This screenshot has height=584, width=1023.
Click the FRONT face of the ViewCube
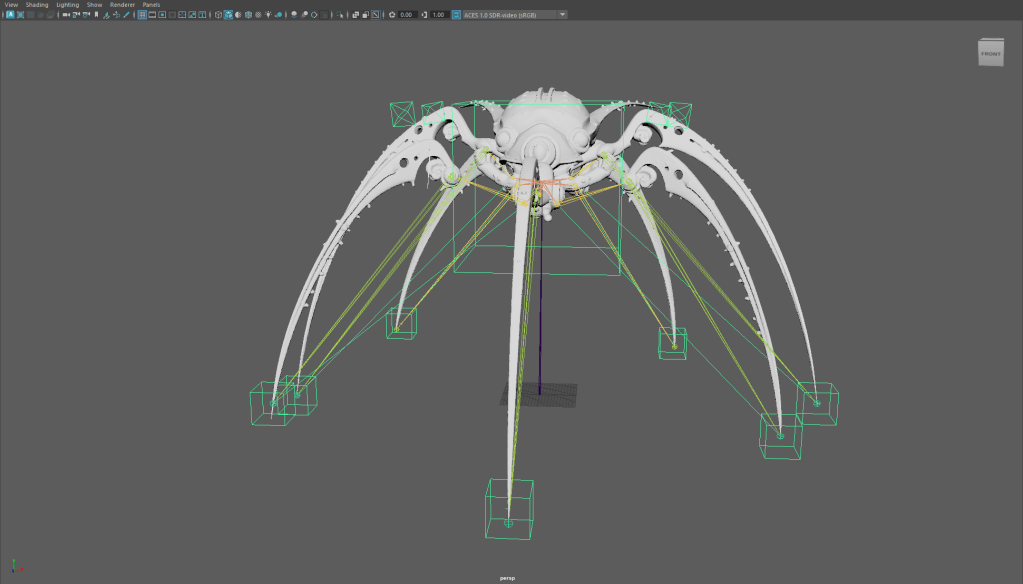(990, 54)
